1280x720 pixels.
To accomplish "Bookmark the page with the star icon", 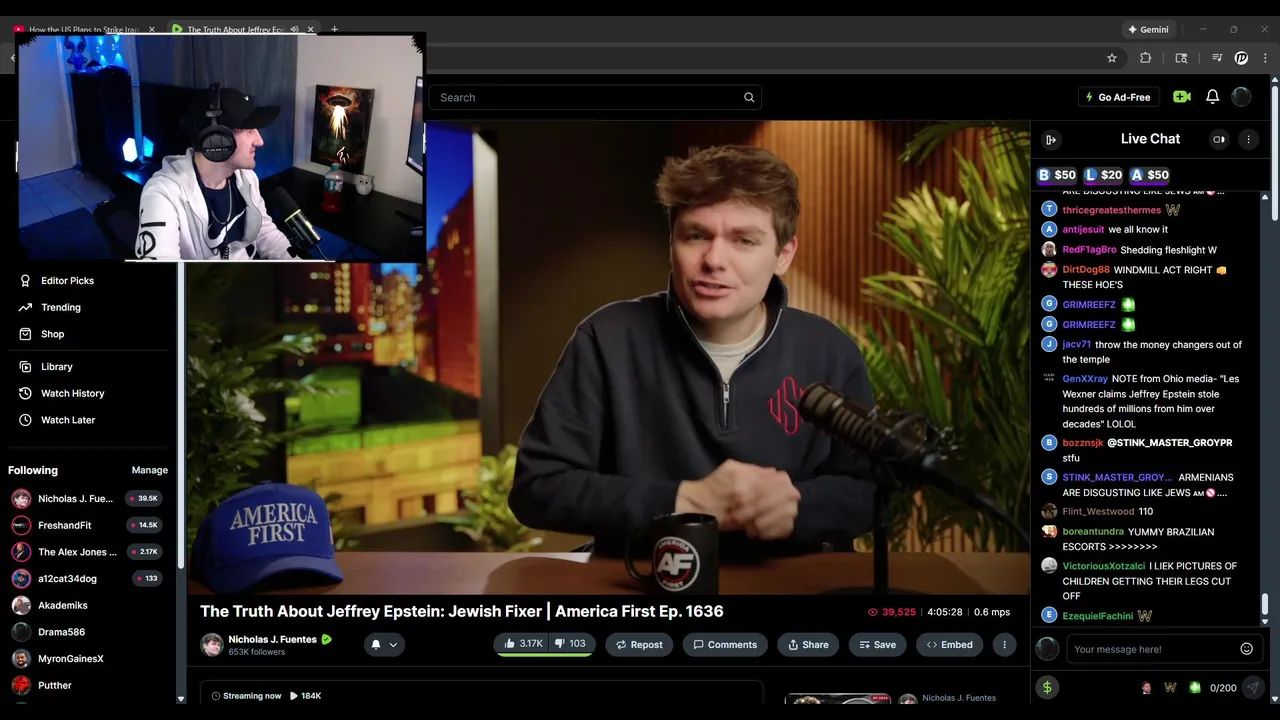I will click(1112, 58).
